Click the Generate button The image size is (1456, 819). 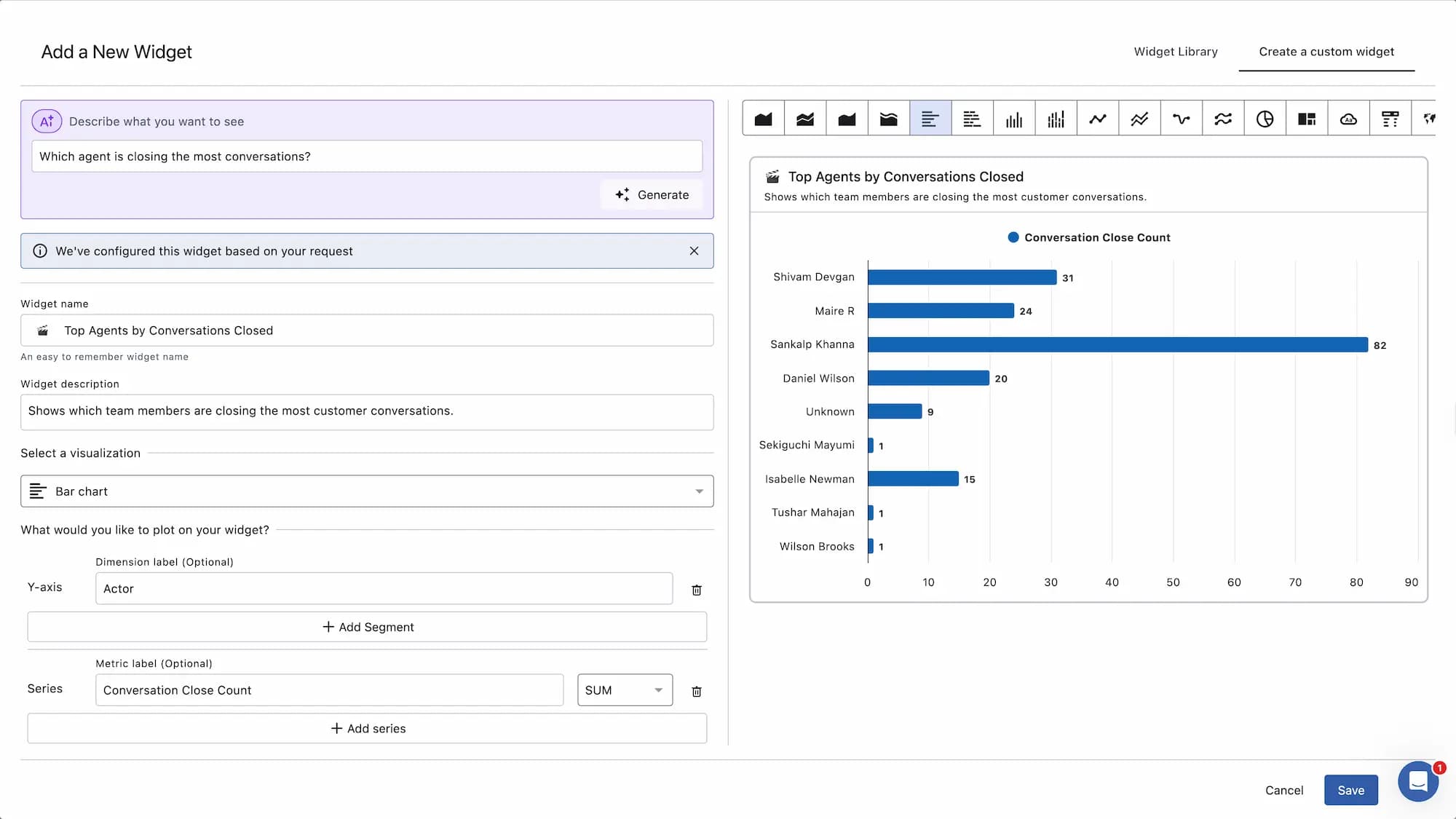(x=652, y=195)
